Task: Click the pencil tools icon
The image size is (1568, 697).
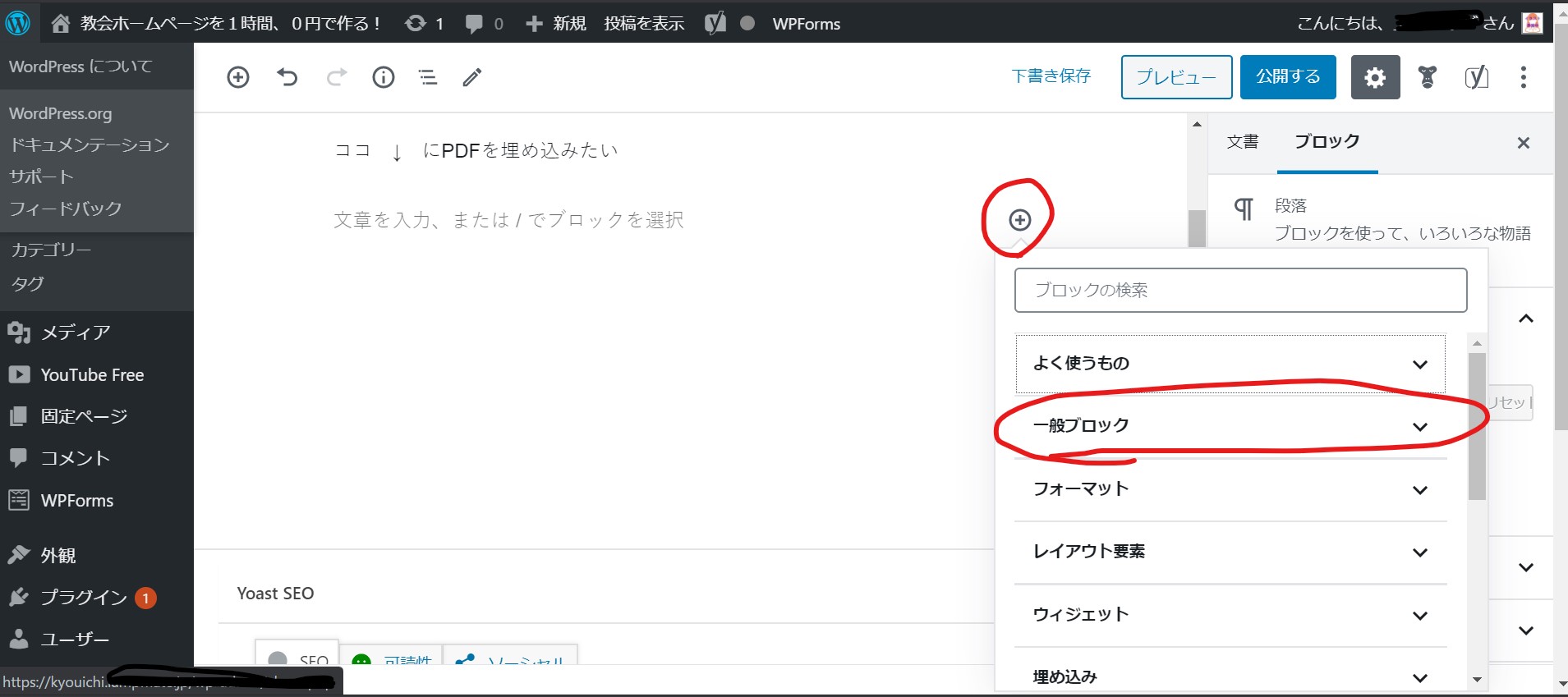Action: click(x=472, y=77)
